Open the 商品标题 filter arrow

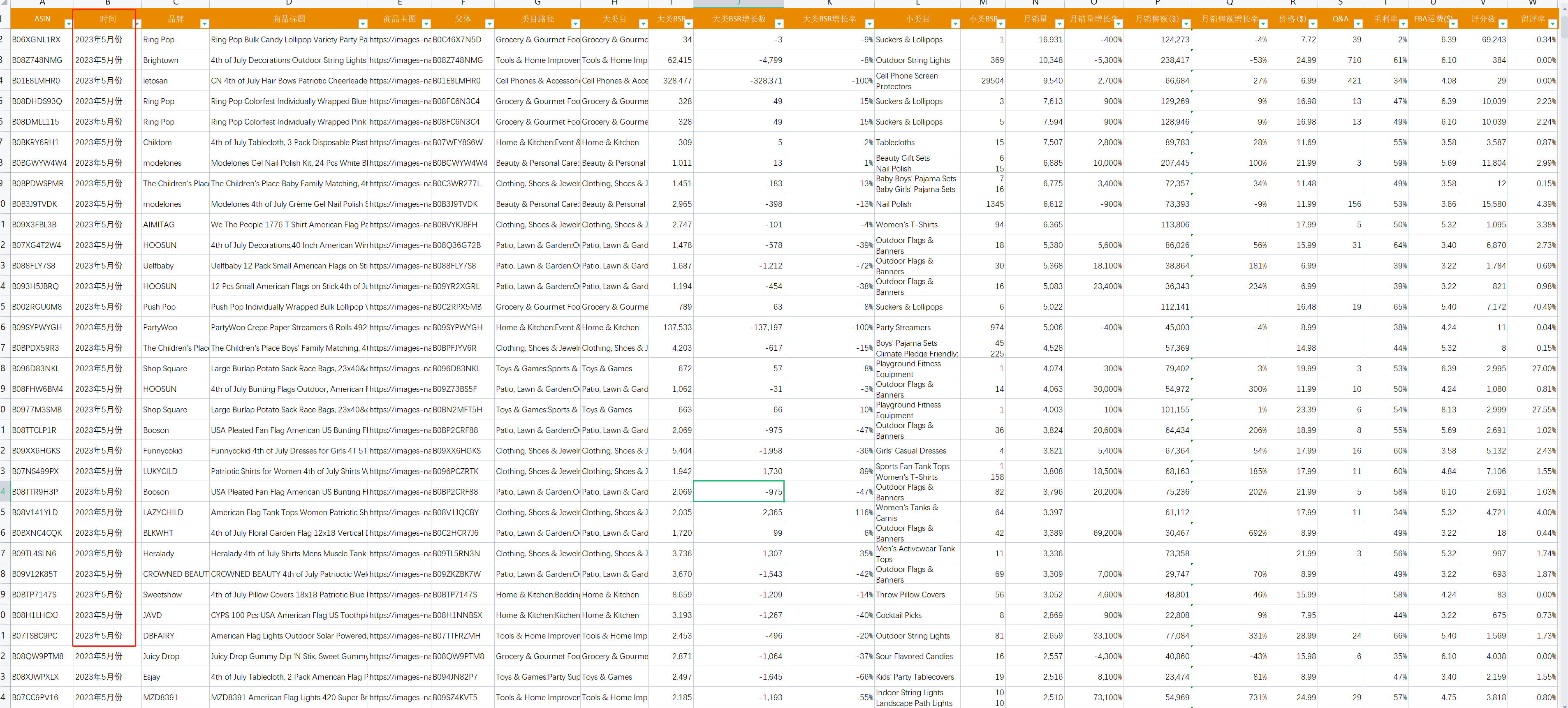click(x=363, y=24)
